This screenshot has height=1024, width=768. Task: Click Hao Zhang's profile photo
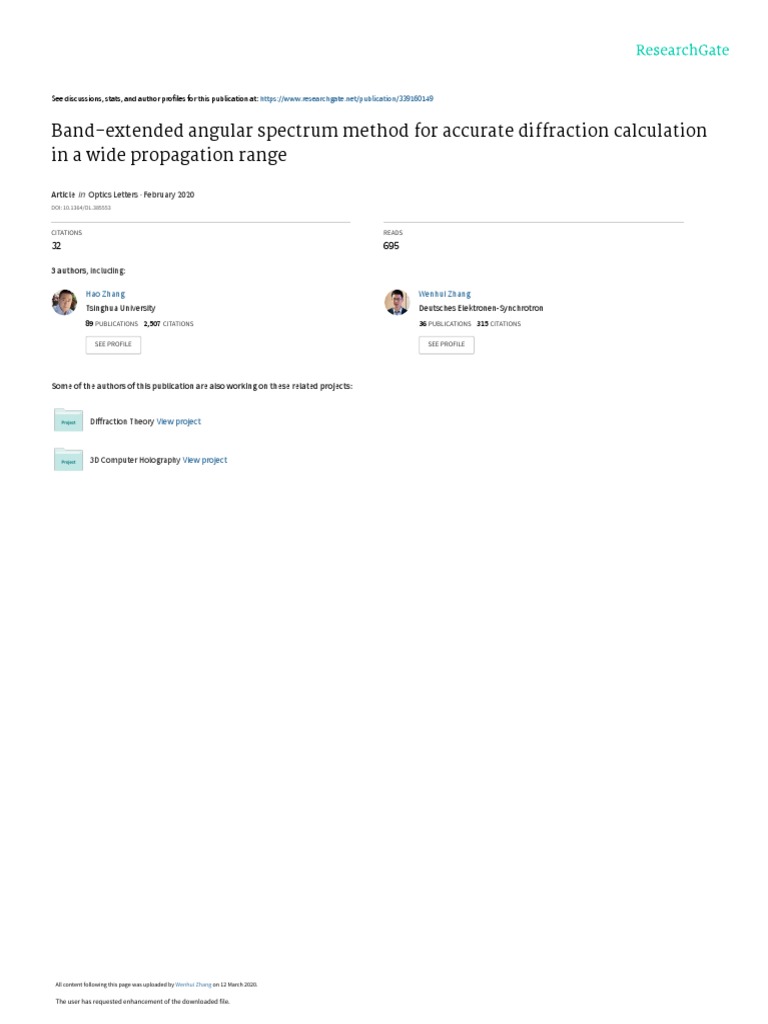pyautogui.click(x=64, y=302)
